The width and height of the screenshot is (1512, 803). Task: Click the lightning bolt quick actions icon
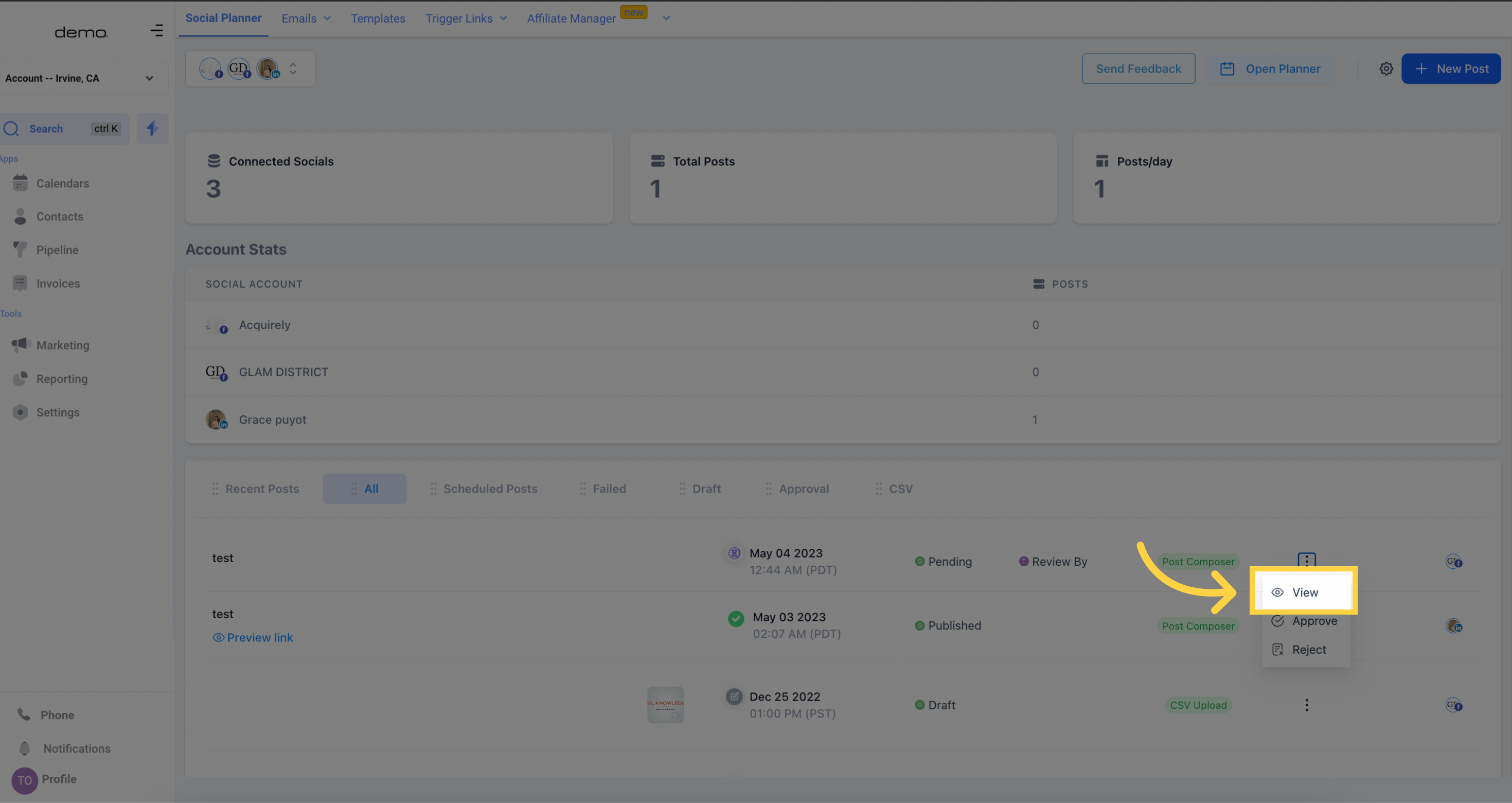152,129
